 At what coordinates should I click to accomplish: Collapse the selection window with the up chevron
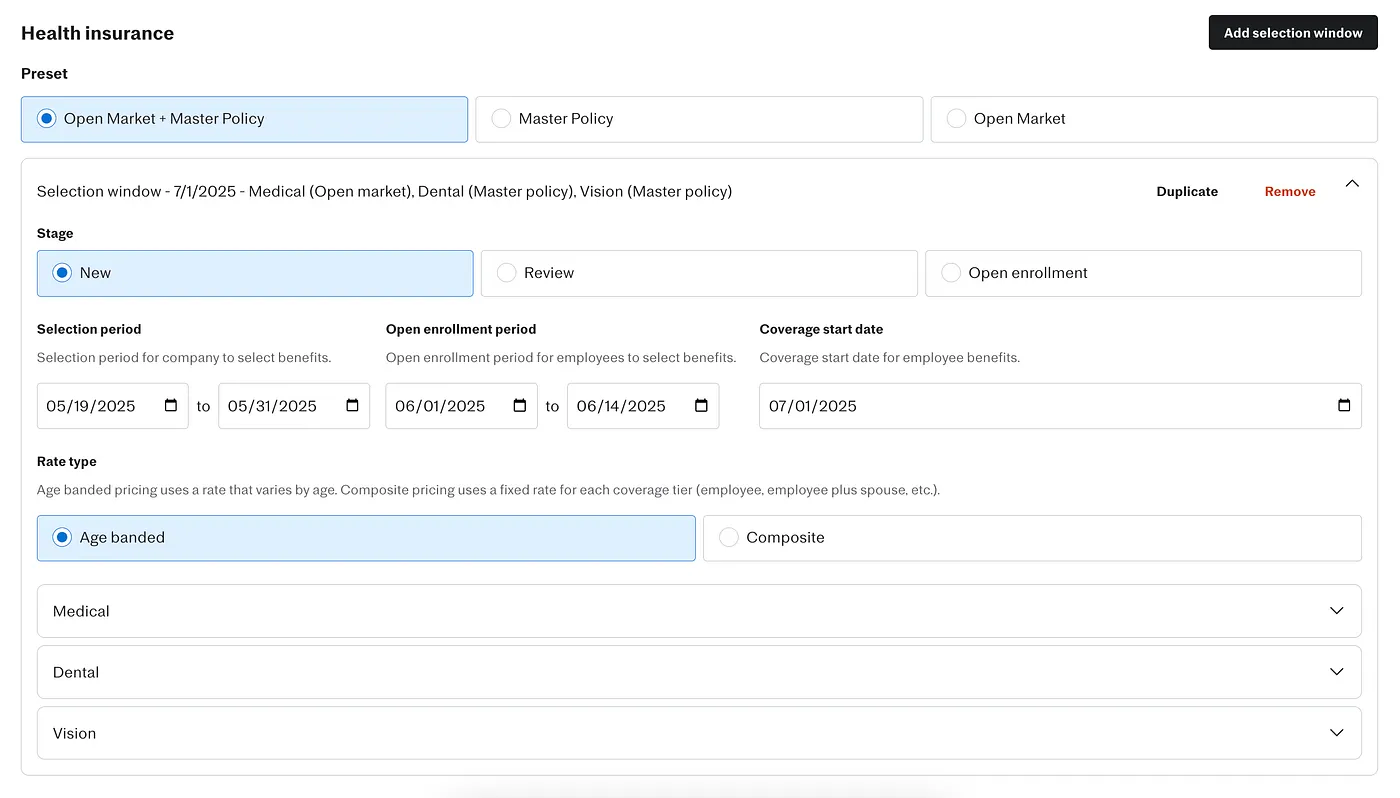coord(1352,184)
